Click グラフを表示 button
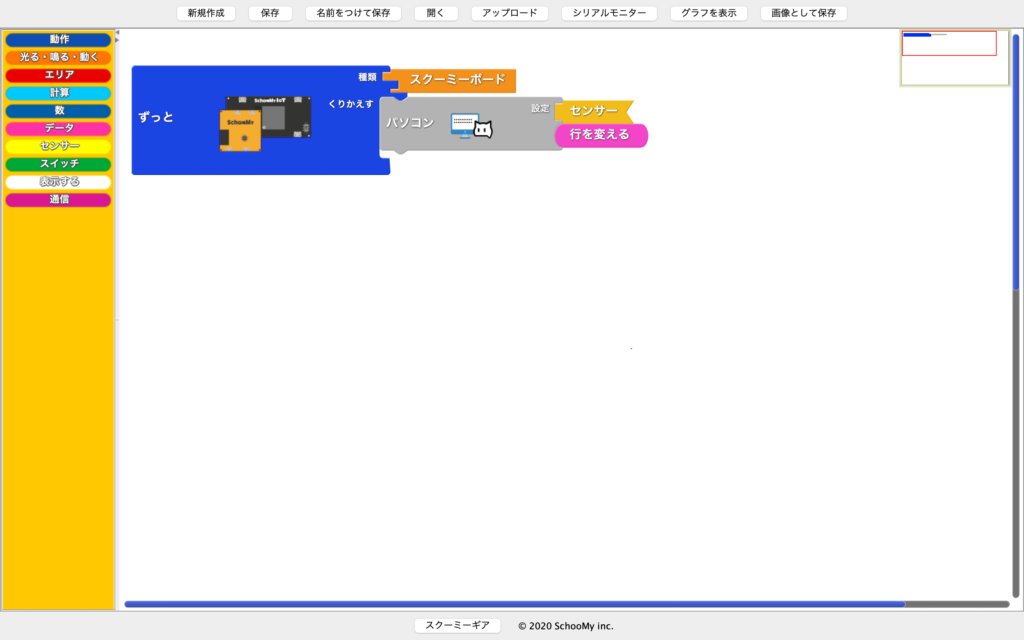1024x640 pixels. pyautogui.click(x=709, y=13)
